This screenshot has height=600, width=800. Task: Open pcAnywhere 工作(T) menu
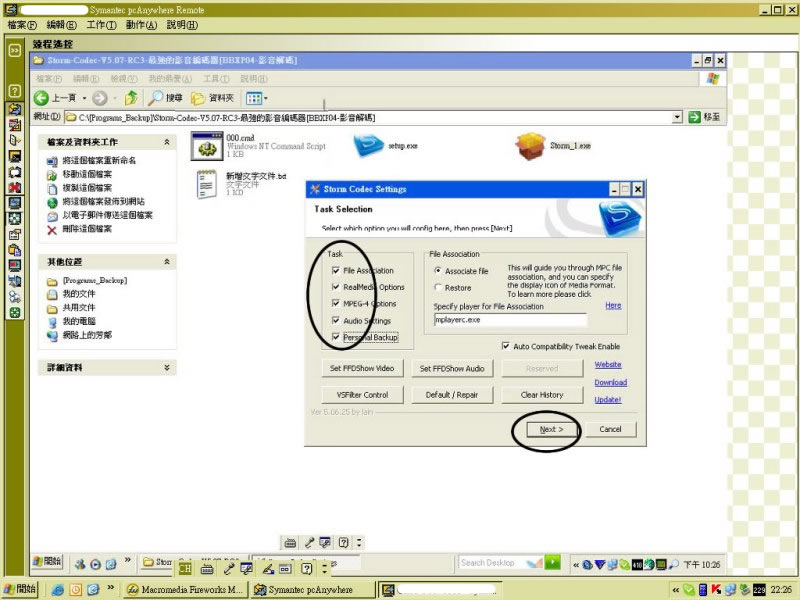point(101,25)
